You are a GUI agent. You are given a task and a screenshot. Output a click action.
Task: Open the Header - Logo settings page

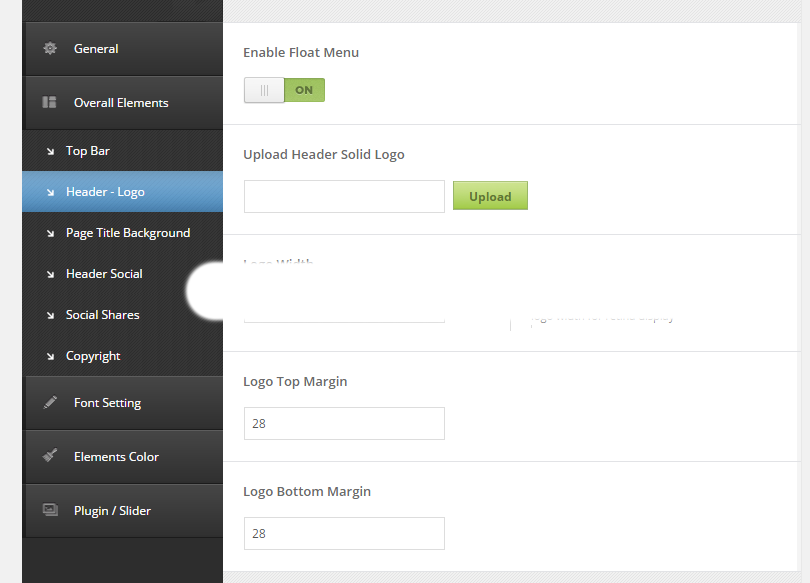point(104,192)
